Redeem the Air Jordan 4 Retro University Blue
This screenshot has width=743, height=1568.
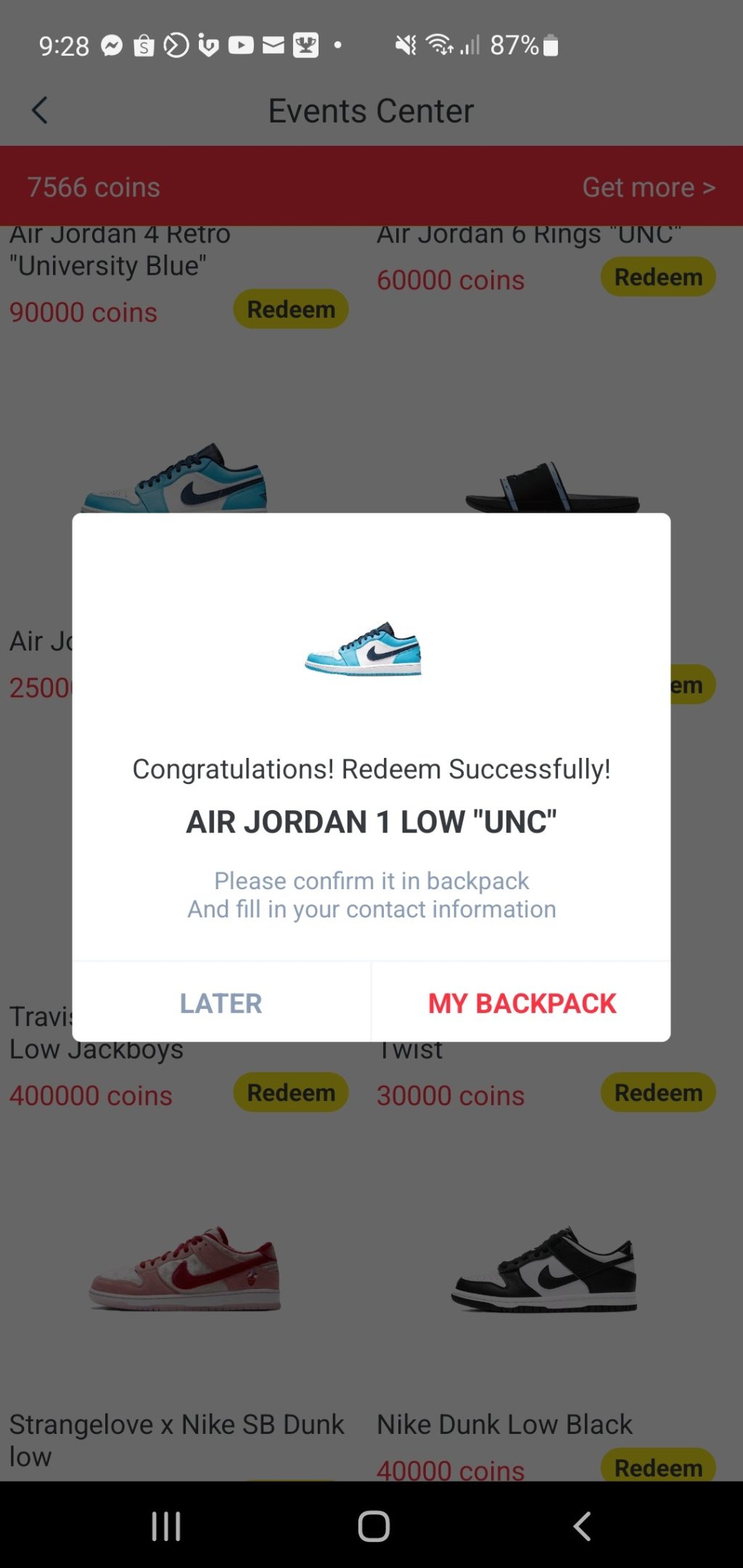tap(291, 310)
